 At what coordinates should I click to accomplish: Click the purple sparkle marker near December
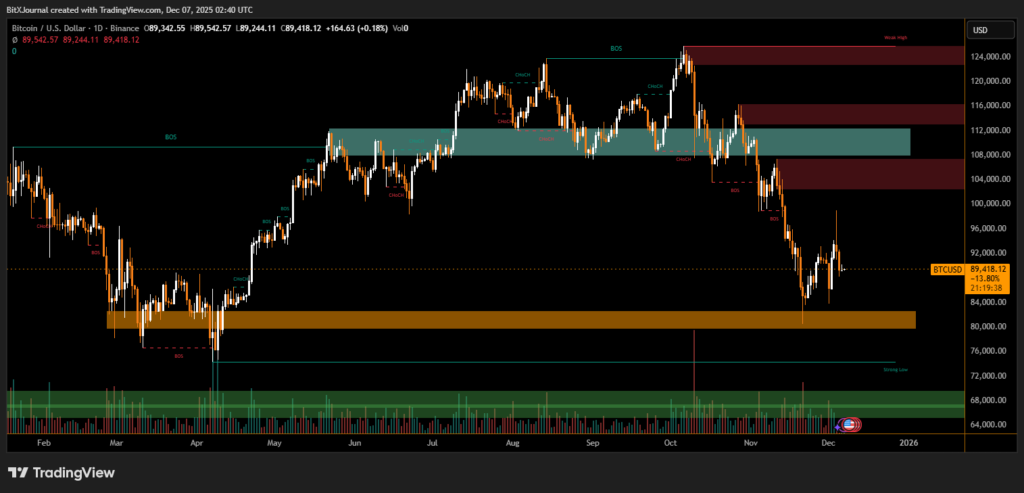tap(839, 427)
